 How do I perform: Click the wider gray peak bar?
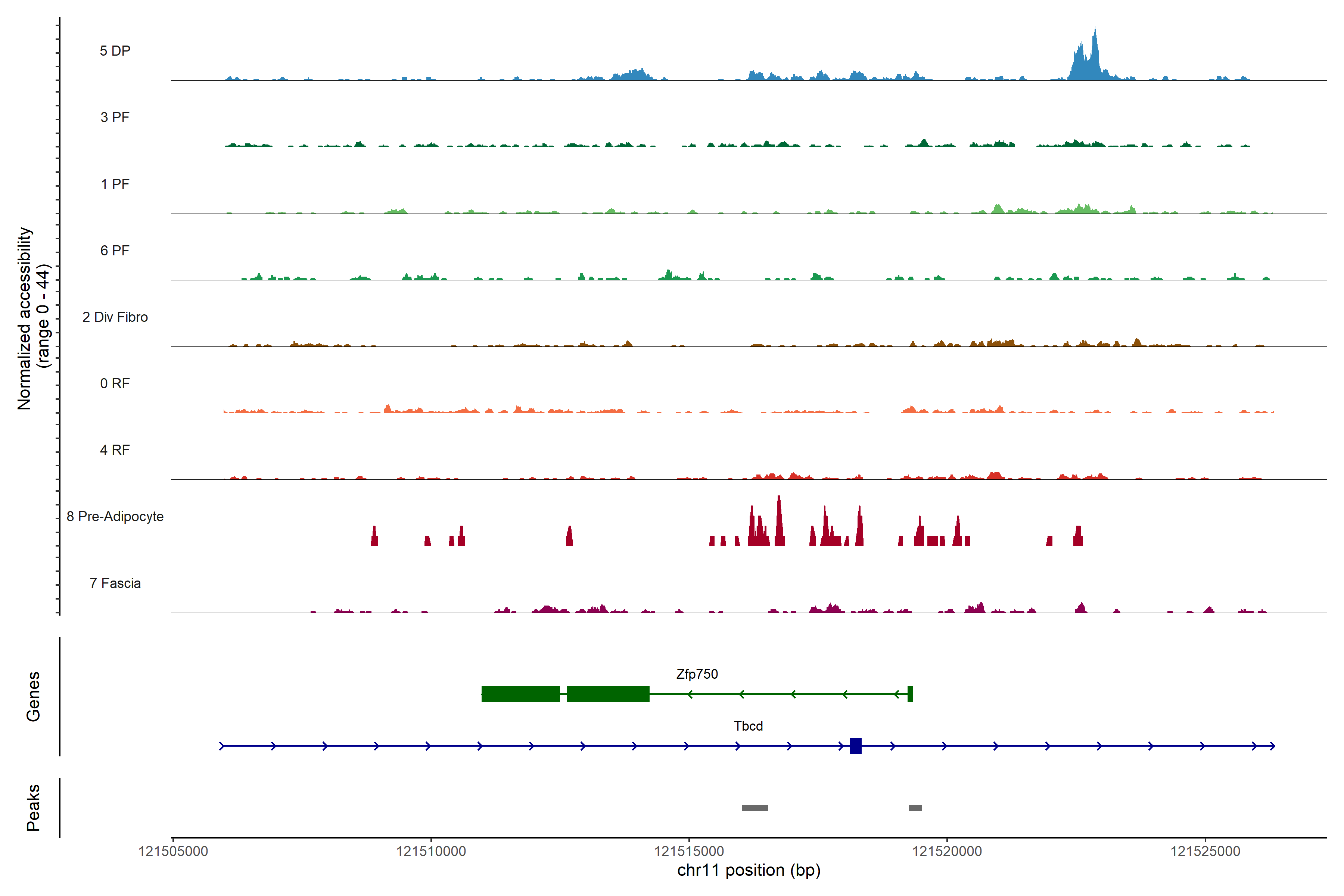click(x=755, y=808)
